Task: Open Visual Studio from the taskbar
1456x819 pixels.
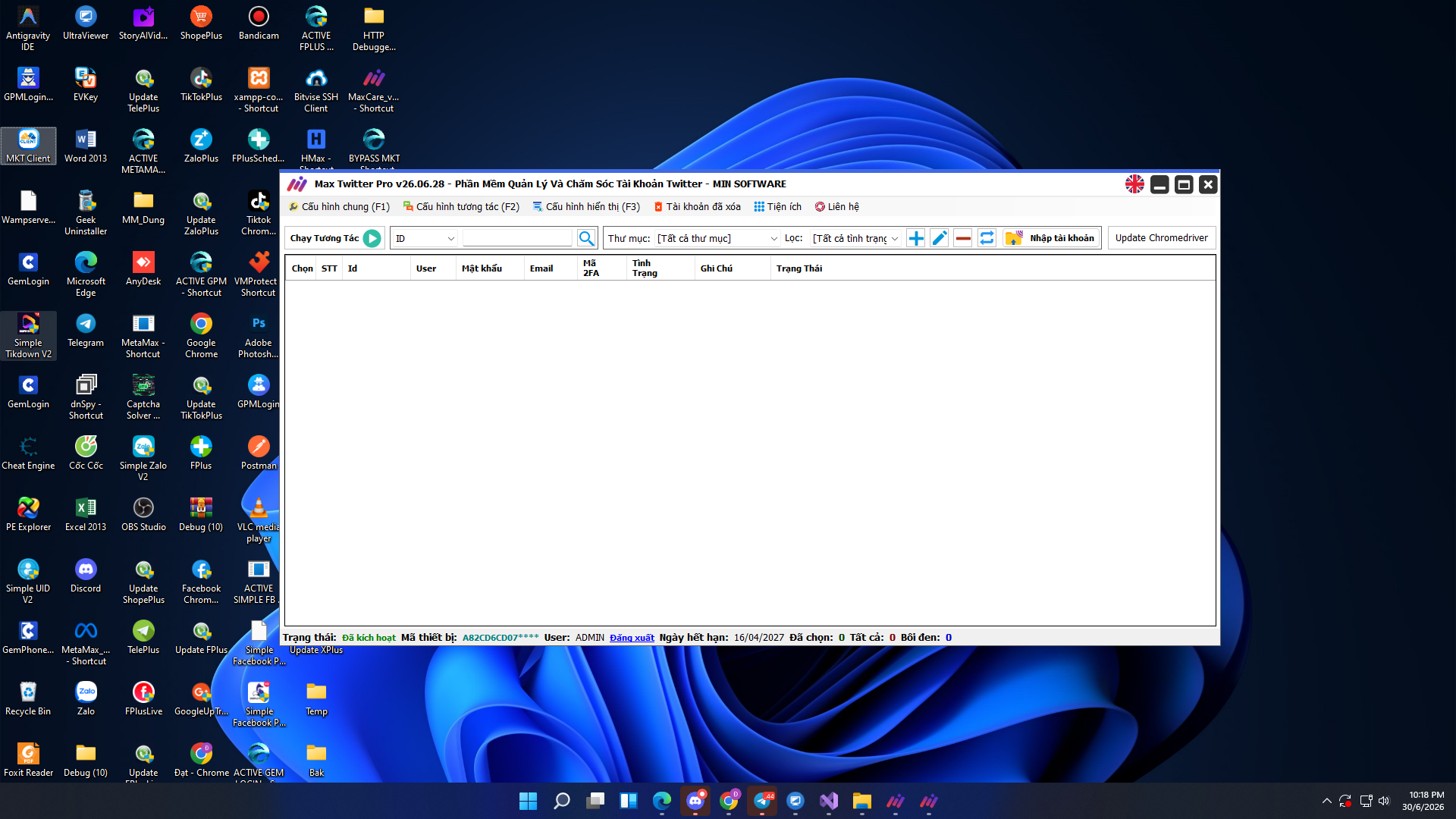Action: pos(829,801)
